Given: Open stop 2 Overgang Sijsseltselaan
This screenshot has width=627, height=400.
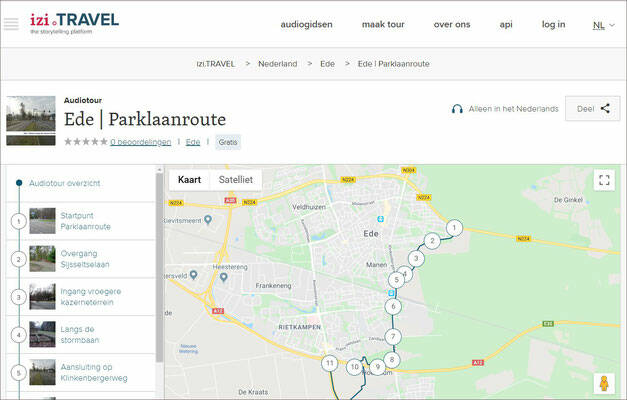Looking at the screenshot, I should pos(81,259).
